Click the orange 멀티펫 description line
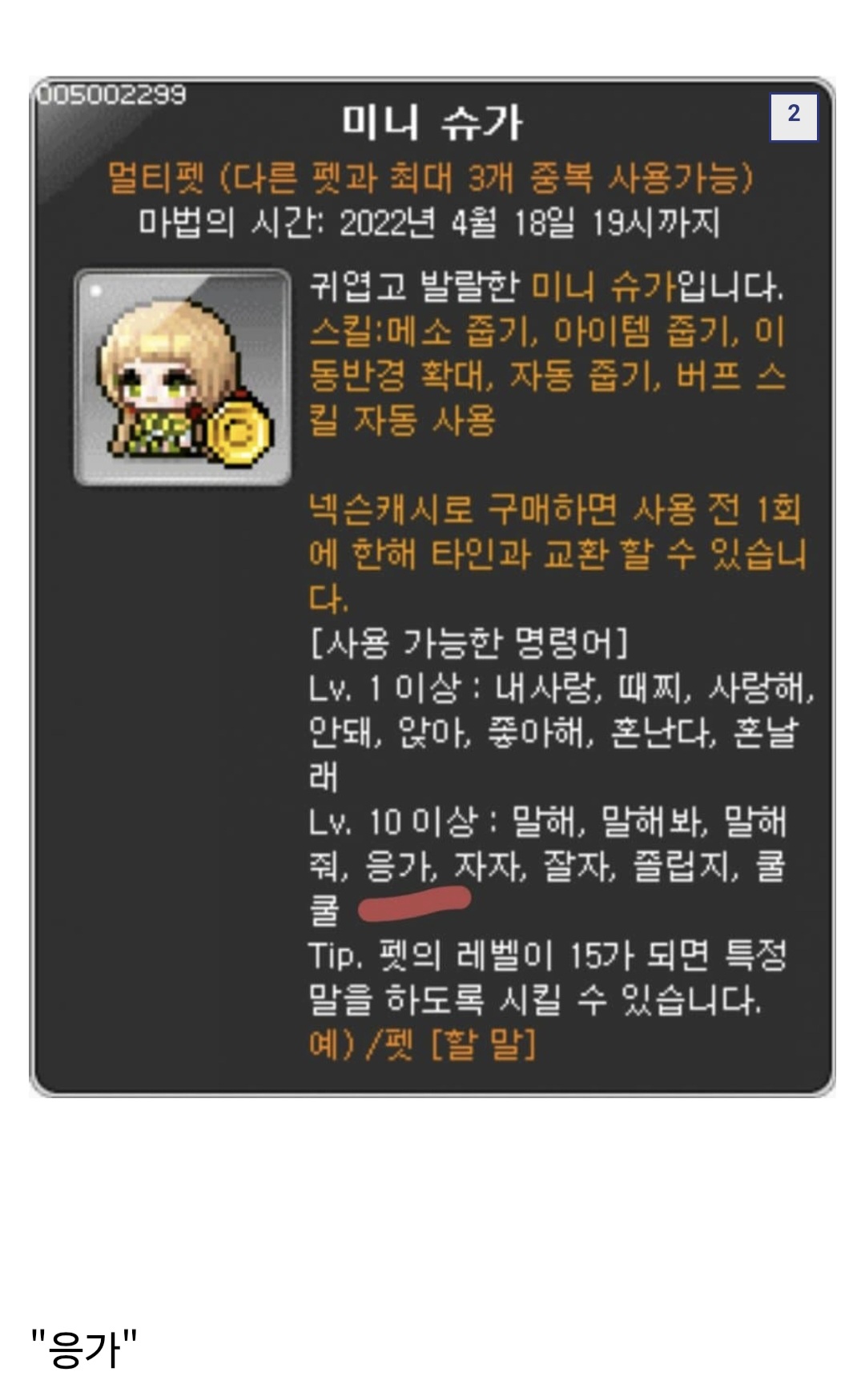865x1400 pixels. coord(432,178)
